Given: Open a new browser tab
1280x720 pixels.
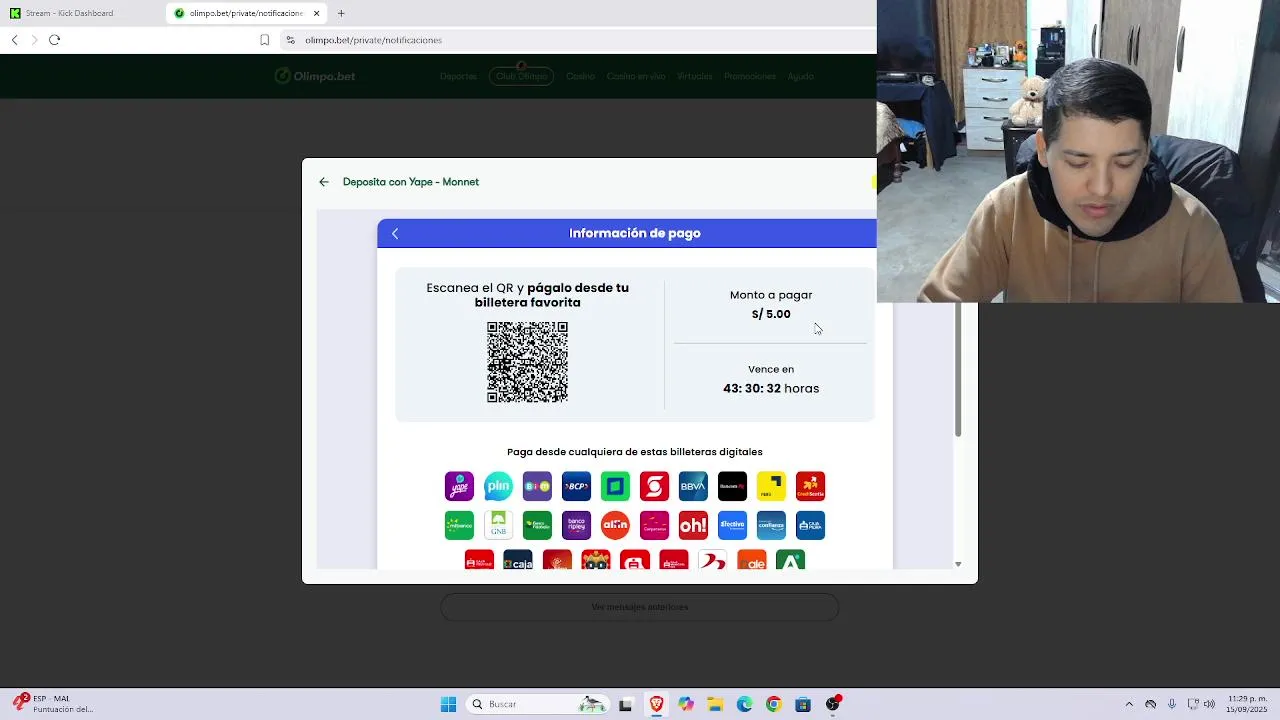Looking at the screenshot, I should tap(341, 13).
